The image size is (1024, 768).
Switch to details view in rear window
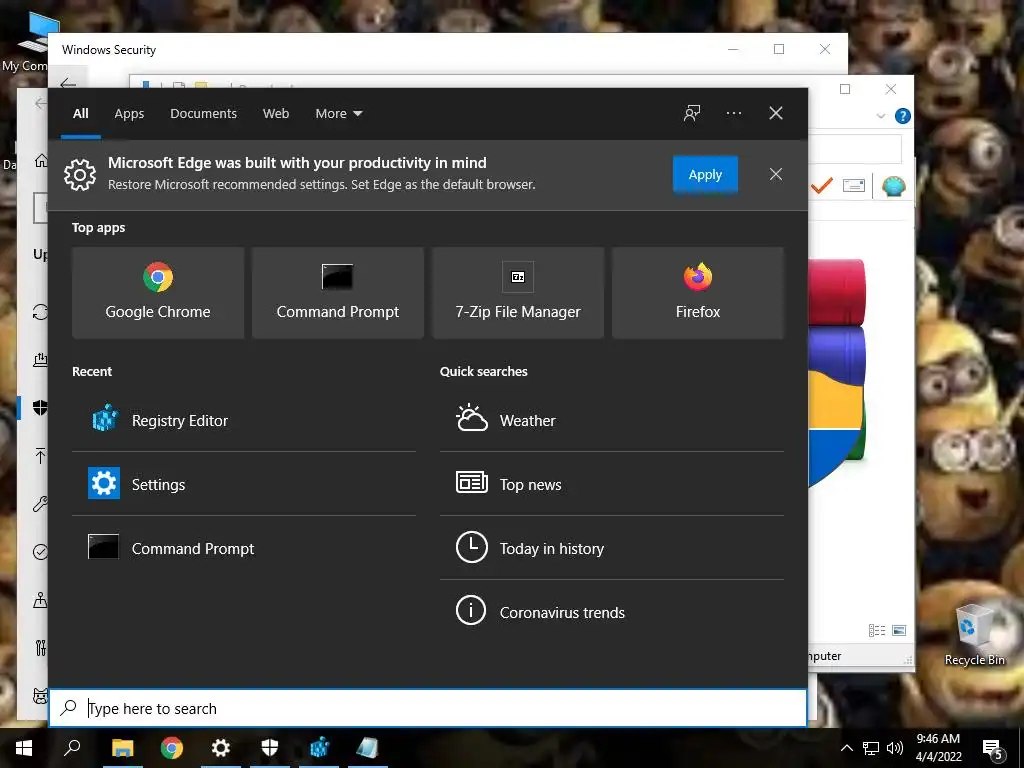pos(876,630)
